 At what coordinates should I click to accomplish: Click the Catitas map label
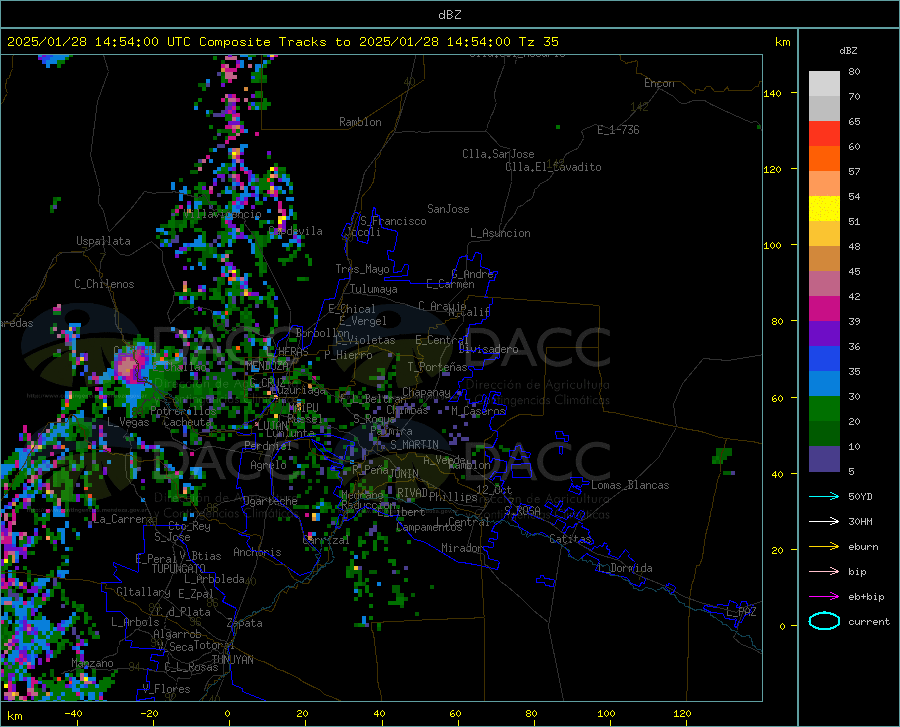click(571, 539)
